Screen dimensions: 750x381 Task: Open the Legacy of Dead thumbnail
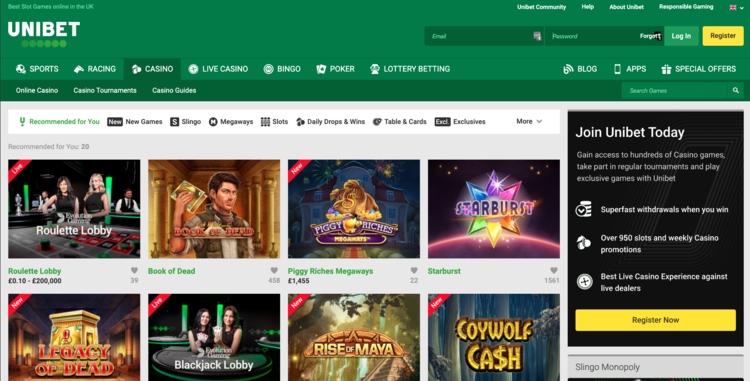coord(74,337)
